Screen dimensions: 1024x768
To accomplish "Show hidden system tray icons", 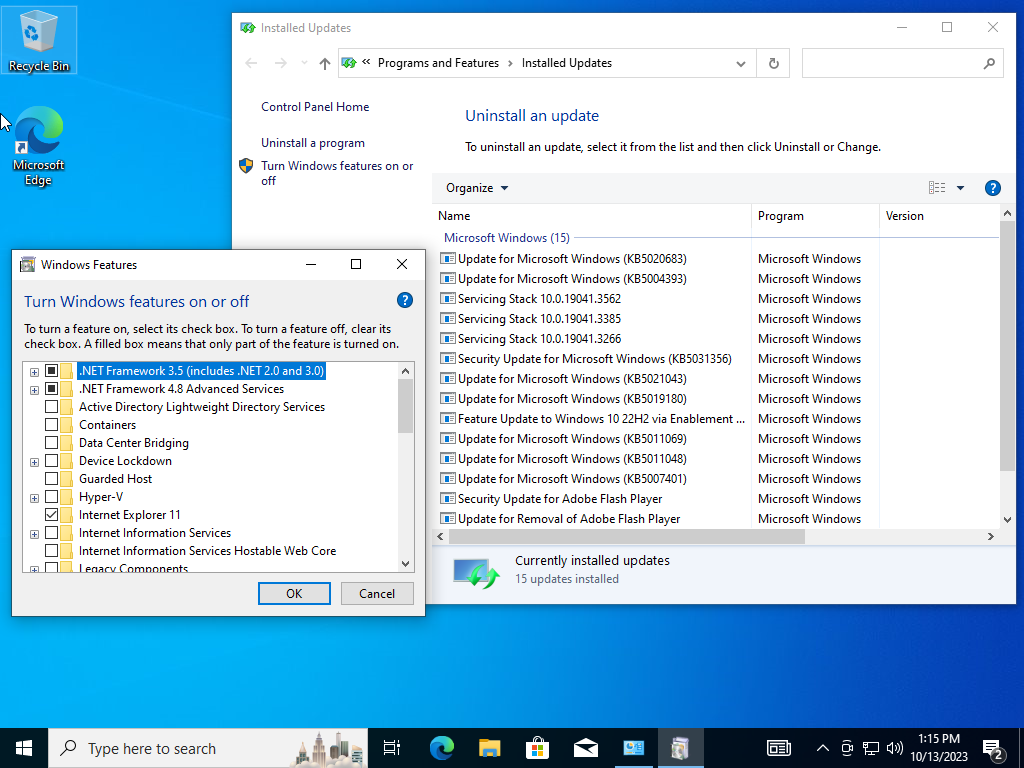I will tap(823, 748).
